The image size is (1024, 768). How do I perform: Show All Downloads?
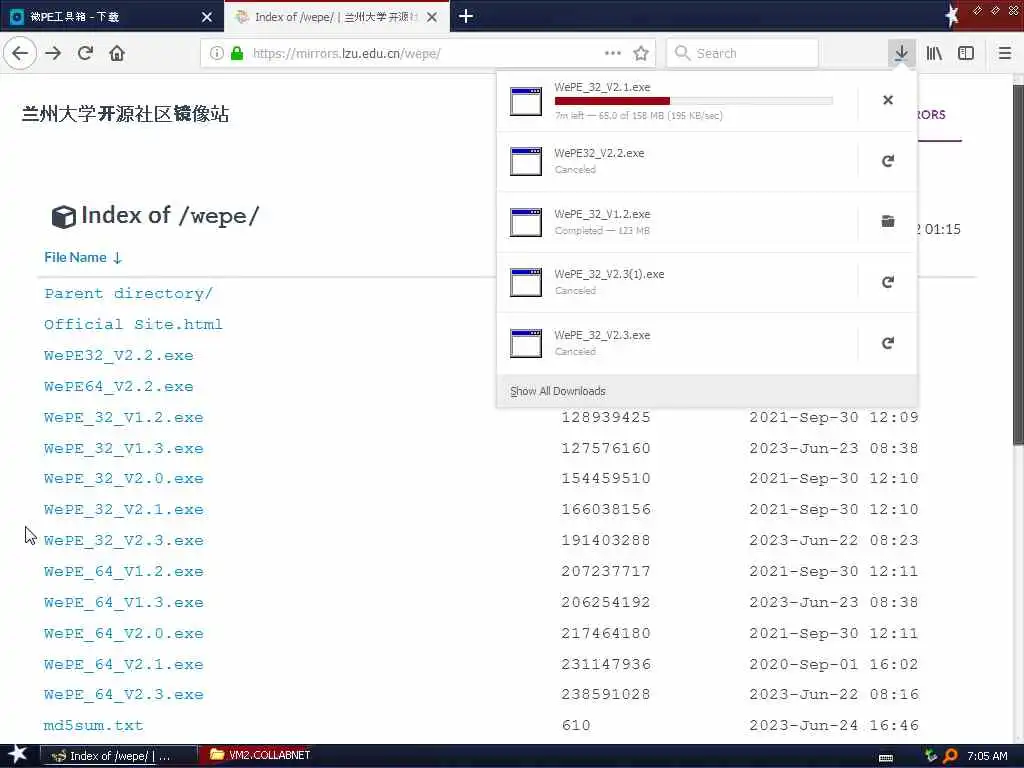(x=558, y=391)
